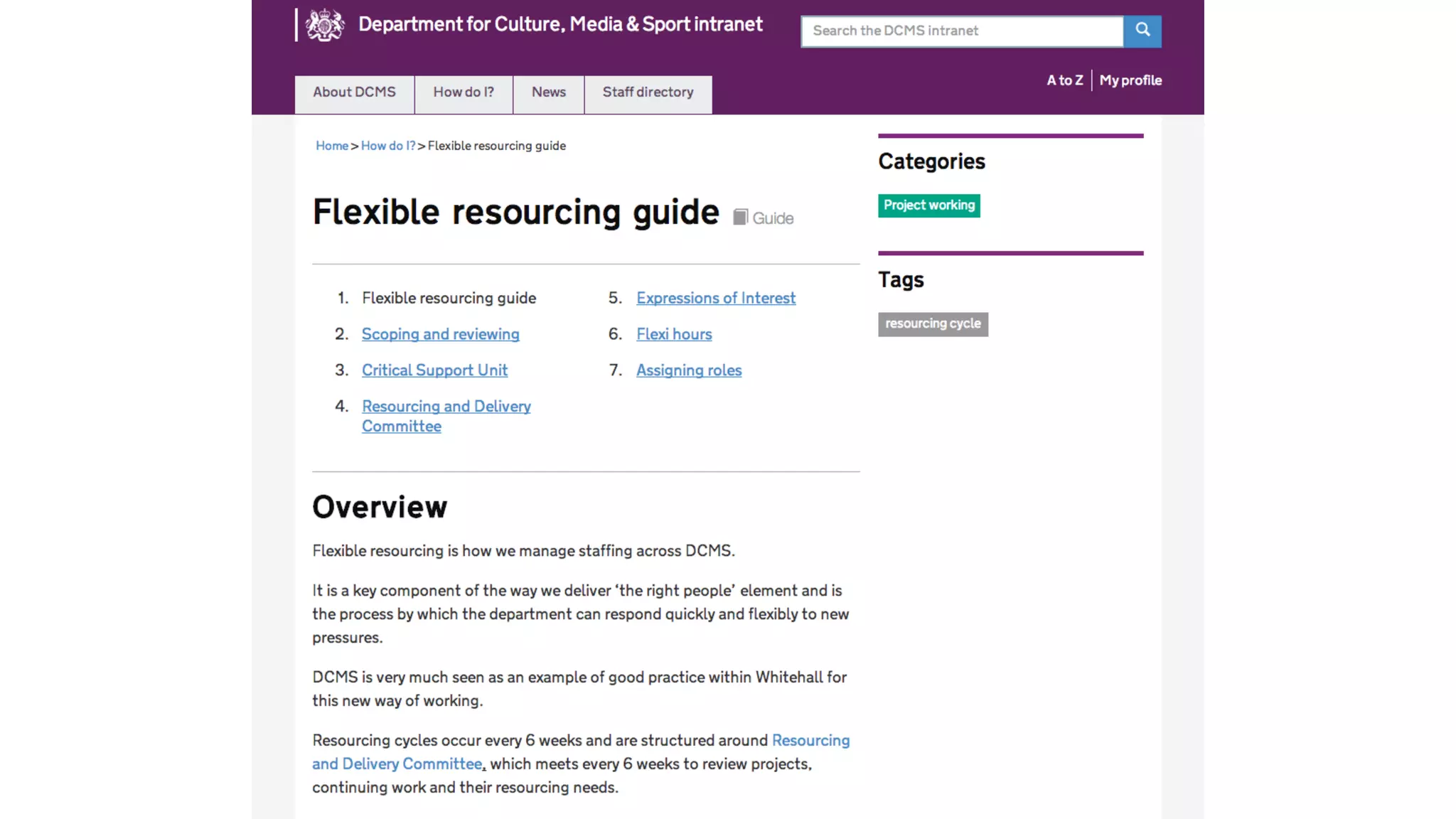1456x819 pixels.
Task: Click in the Search the DCMS intranet field
Action: point(961,31)
